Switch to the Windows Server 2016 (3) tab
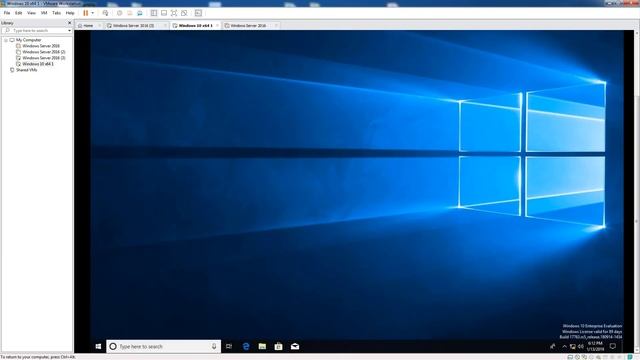The height and width of the screenshot is (360, 640). 133,25
